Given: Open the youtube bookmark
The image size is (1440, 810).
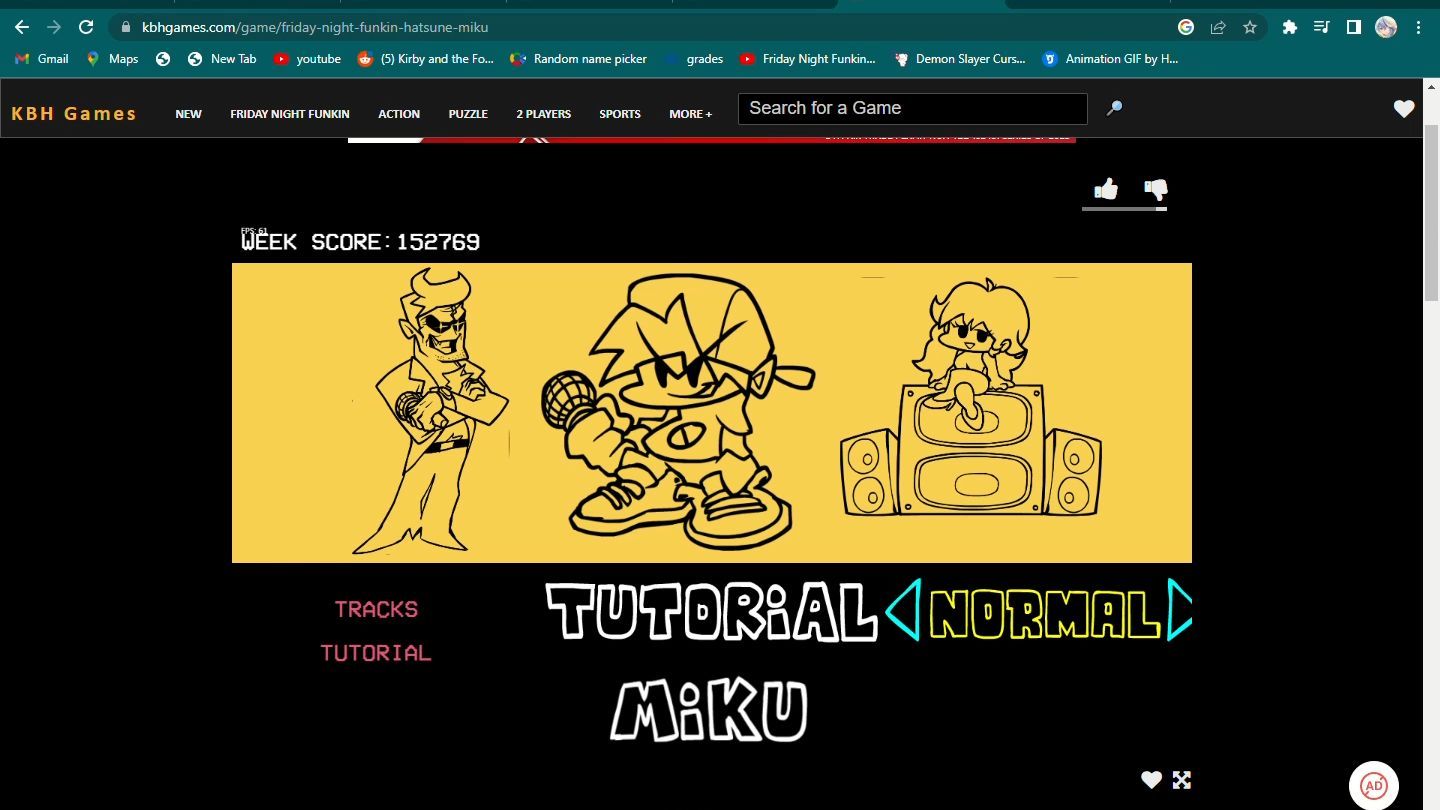Looking at the screenshot, I should [308, 59].
